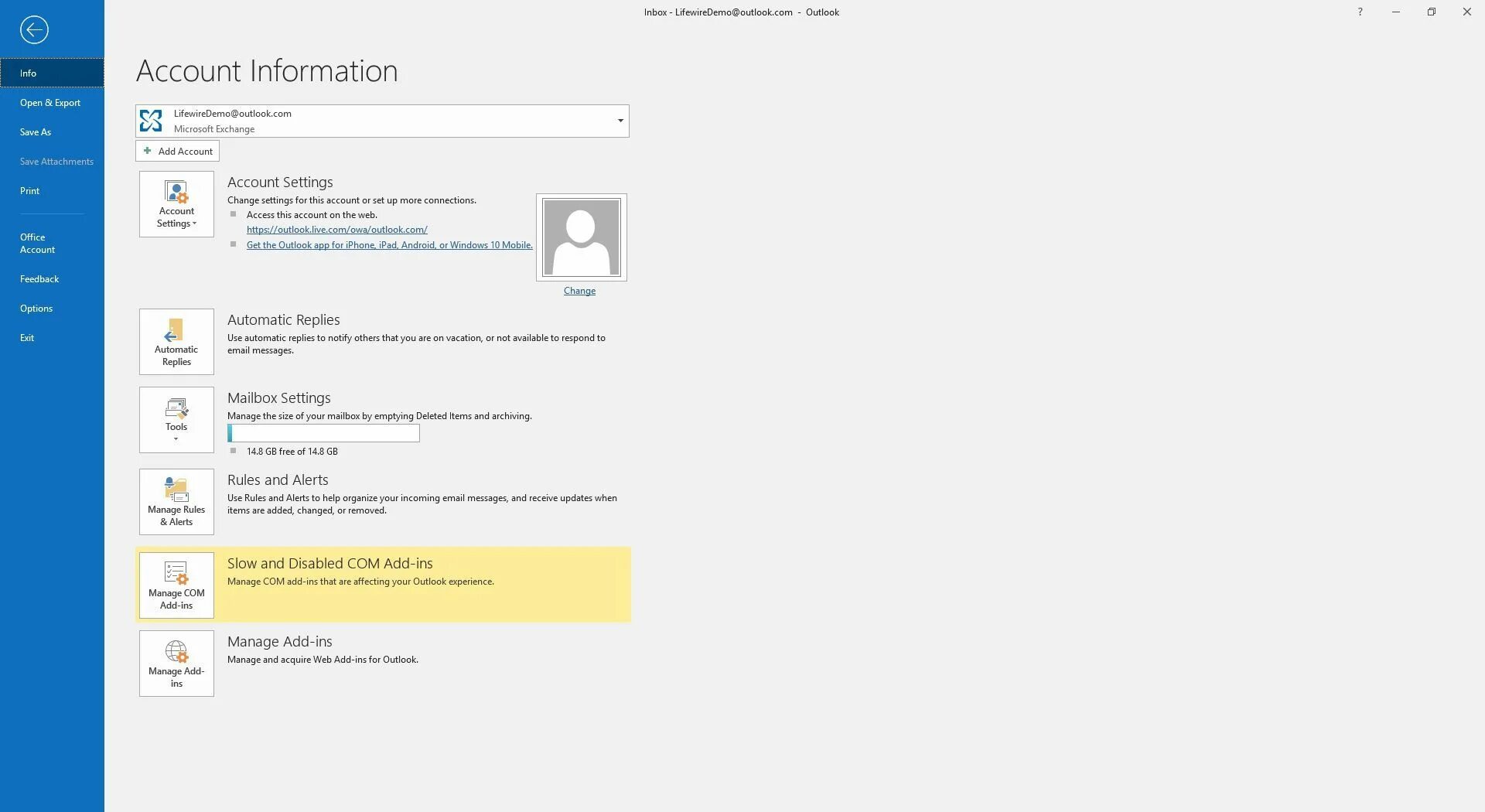Click the mailbox storage progress bar
The image size is (1485, 812).
pos(323,433)
